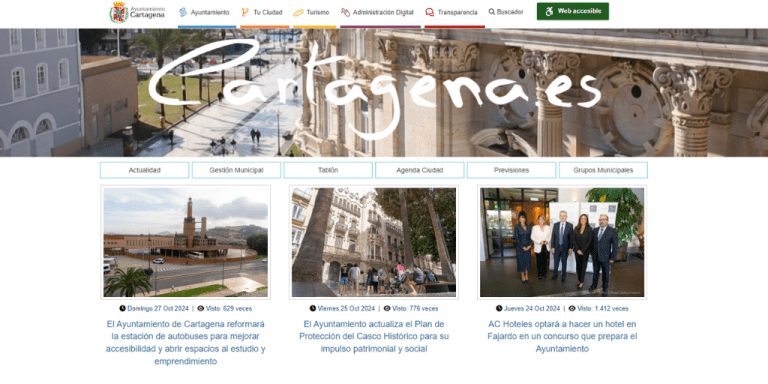Switch to the Actualidad tab
Screen dimensions: 768x384
click(144, 170)
